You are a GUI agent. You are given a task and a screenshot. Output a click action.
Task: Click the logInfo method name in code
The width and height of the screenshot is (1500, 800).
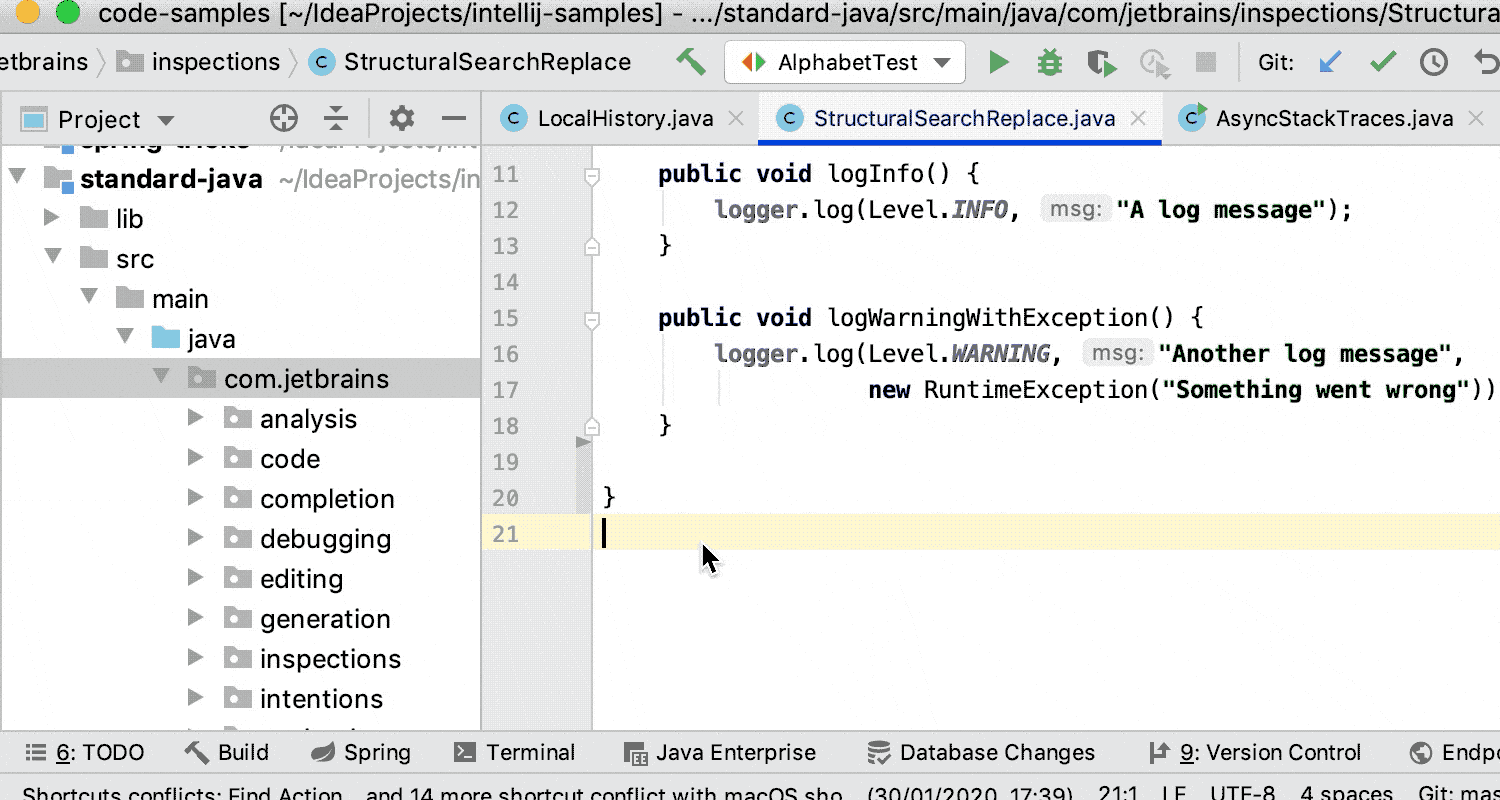pos(875,174)
